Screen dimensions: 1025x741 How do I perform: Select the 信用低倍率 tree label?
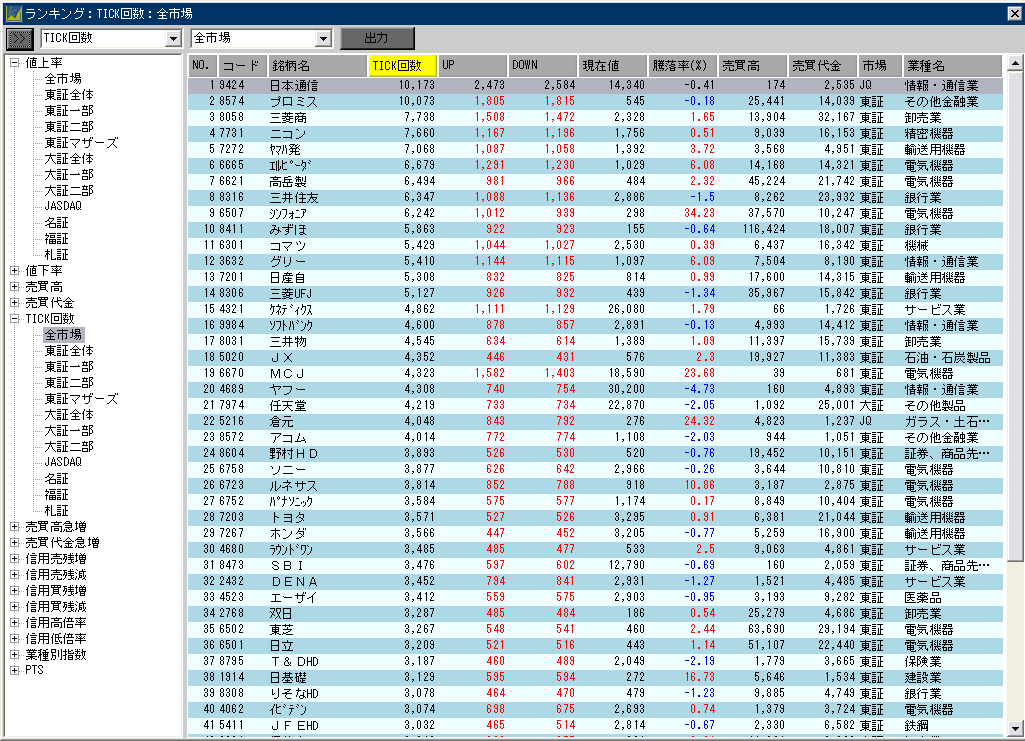pos(56,639)
